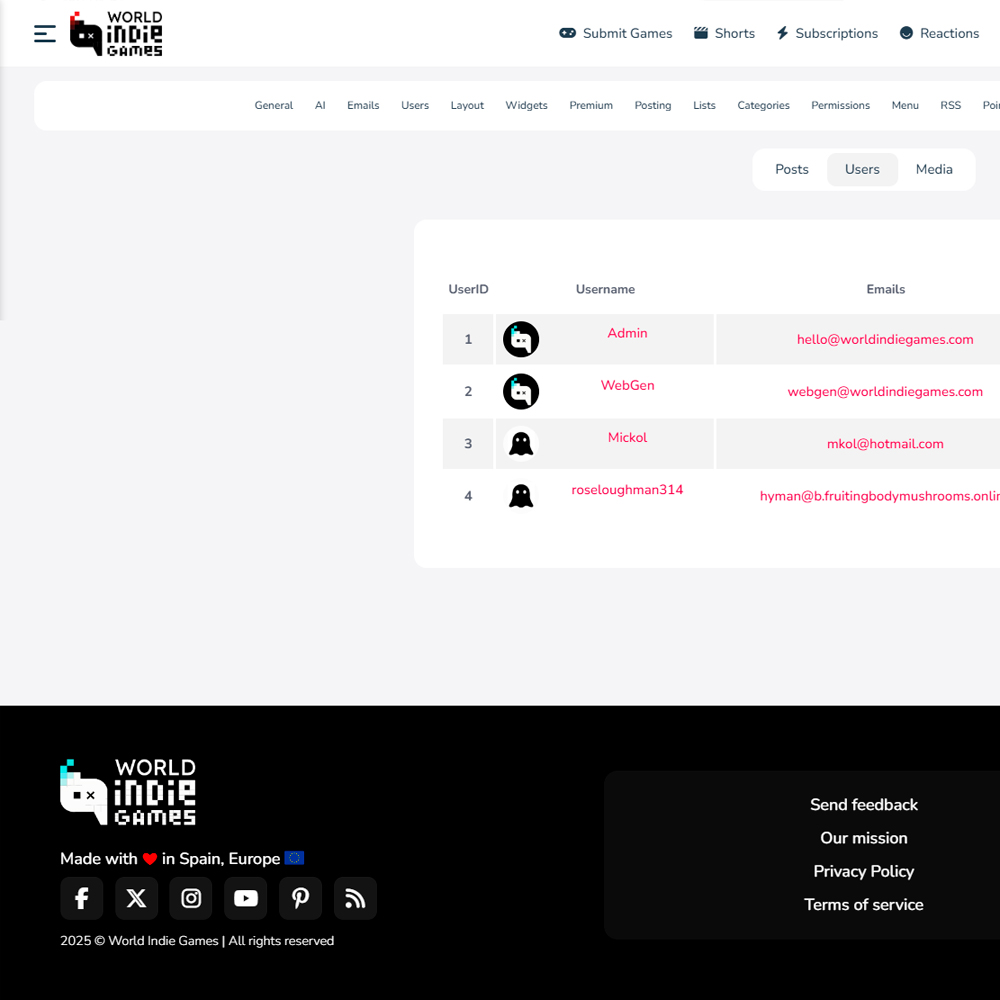The image size is (1000, 1000).
Task: Switch to the Media tab
Action: (934, 170)
